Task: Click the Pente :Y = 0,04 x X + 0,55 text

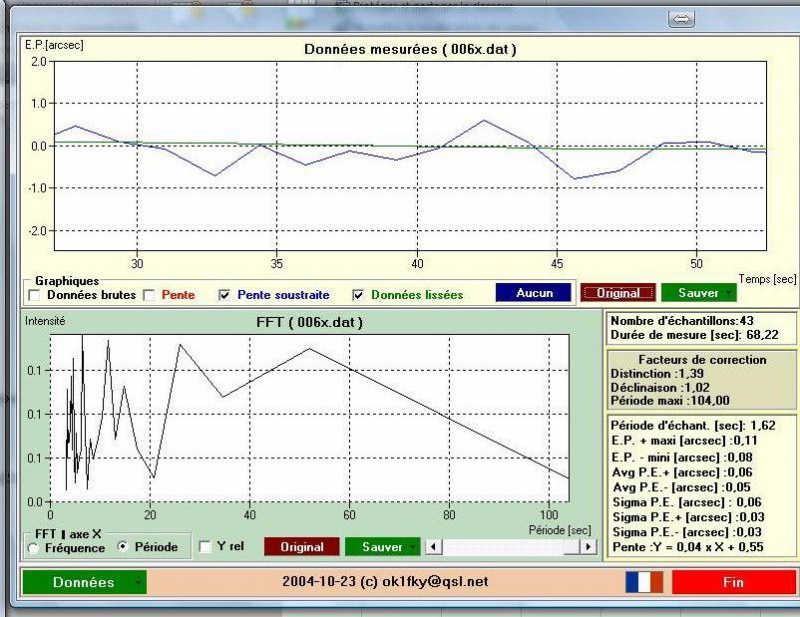Action: (x=688, y=547)
